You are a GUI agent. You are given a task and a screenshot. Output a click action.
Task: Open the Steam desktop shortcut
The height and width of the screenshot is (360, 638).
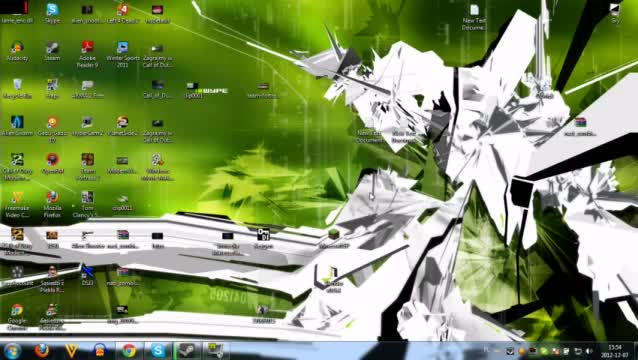point(52,51)
